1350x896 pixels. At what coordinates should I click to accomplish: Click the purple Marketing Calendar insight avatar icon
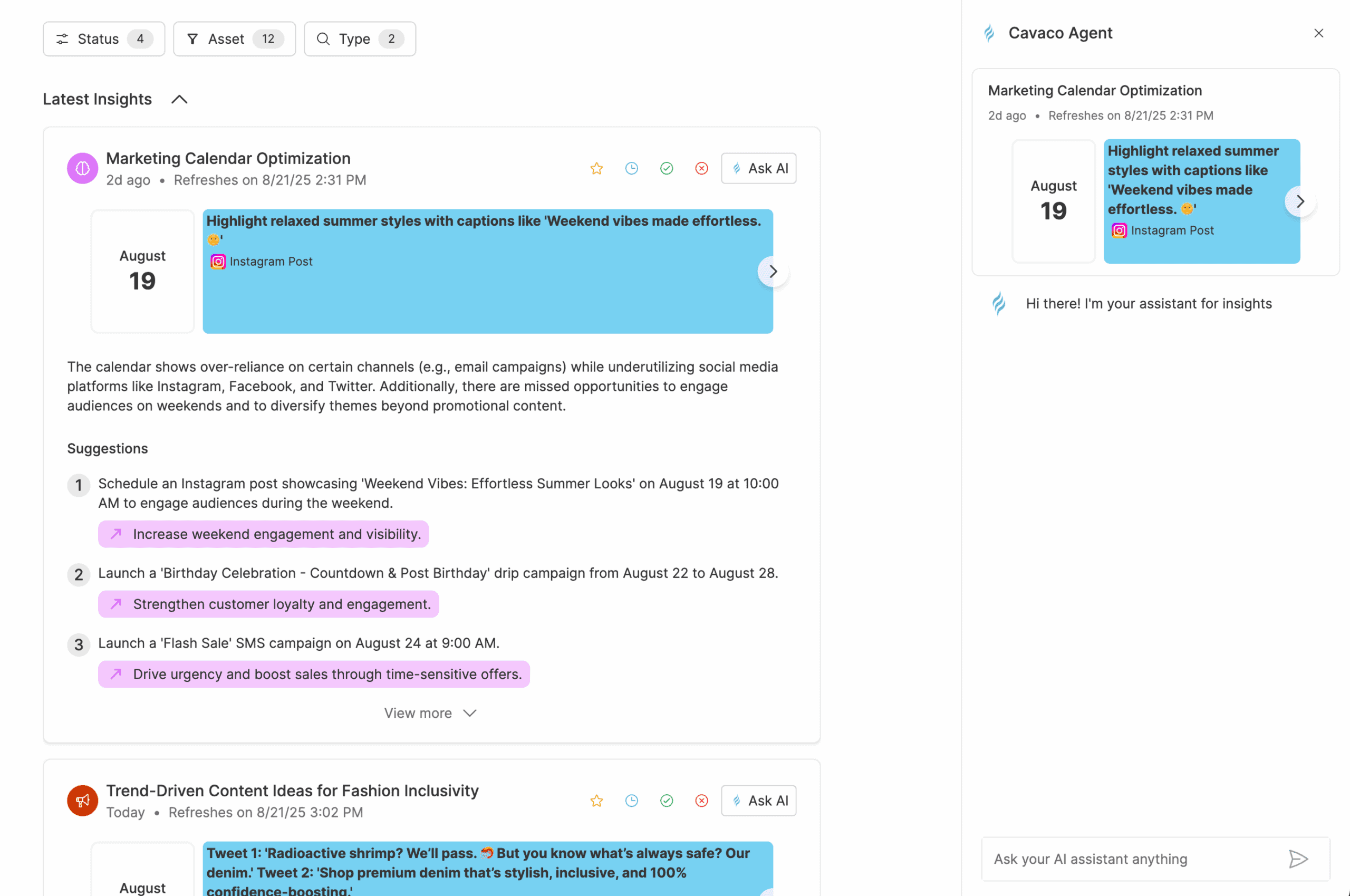pyautogui.click(x=82, y=169)
